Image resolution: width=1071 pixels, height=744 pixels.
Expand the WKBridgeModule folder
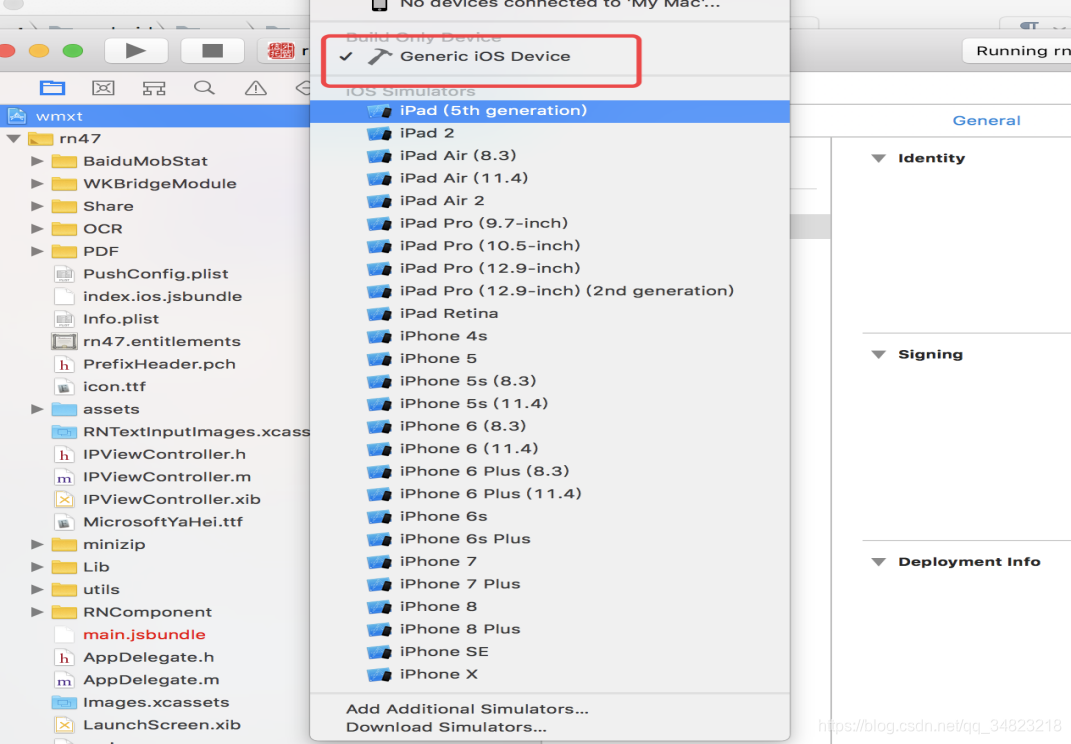click(37, 184)
